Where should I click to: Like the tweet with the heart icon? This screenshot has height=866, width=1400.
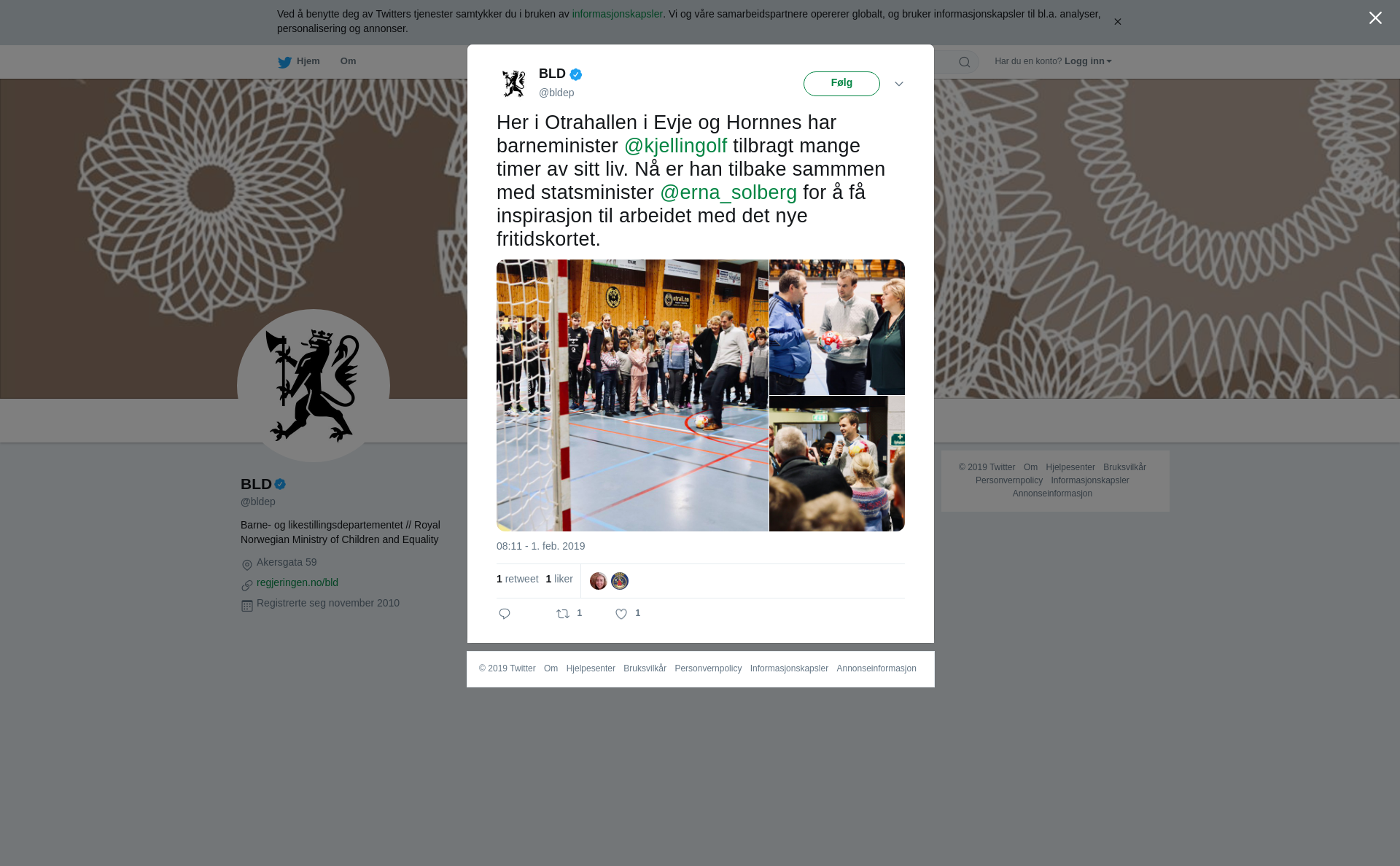pyautogui.click(x=621, y=614)
